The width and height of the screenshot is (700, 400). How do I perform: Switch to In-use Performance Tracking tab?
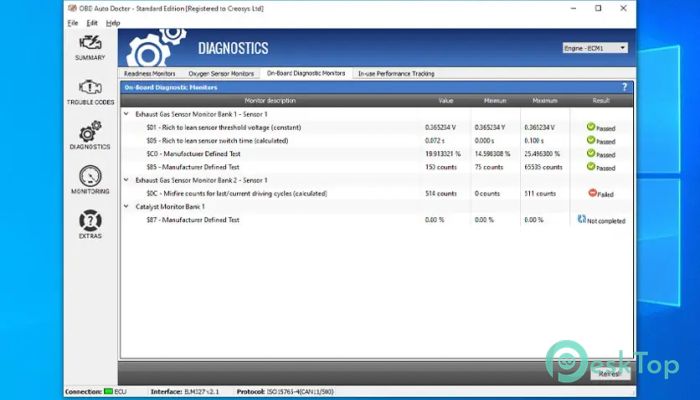click(396, 74)
